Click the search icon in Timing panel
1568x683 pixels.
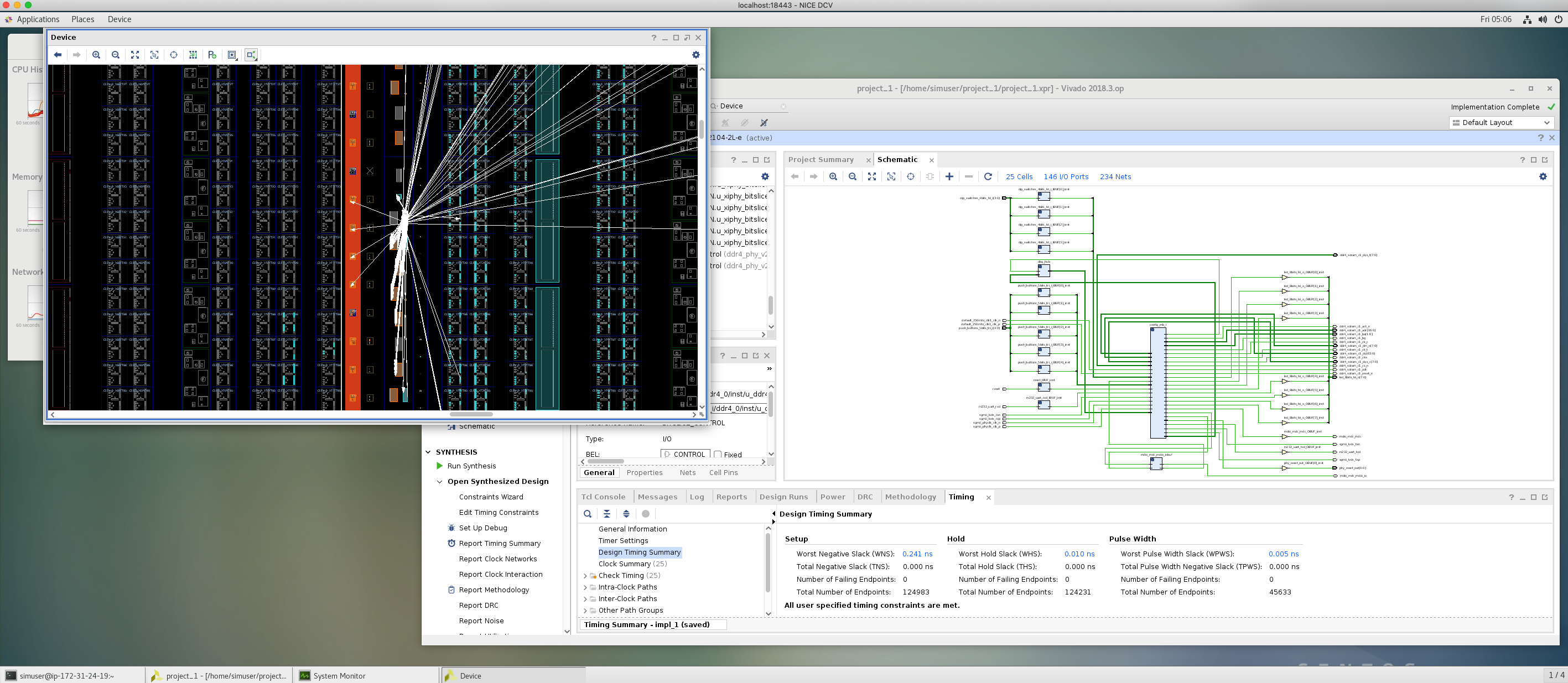[x=588, y=514]
